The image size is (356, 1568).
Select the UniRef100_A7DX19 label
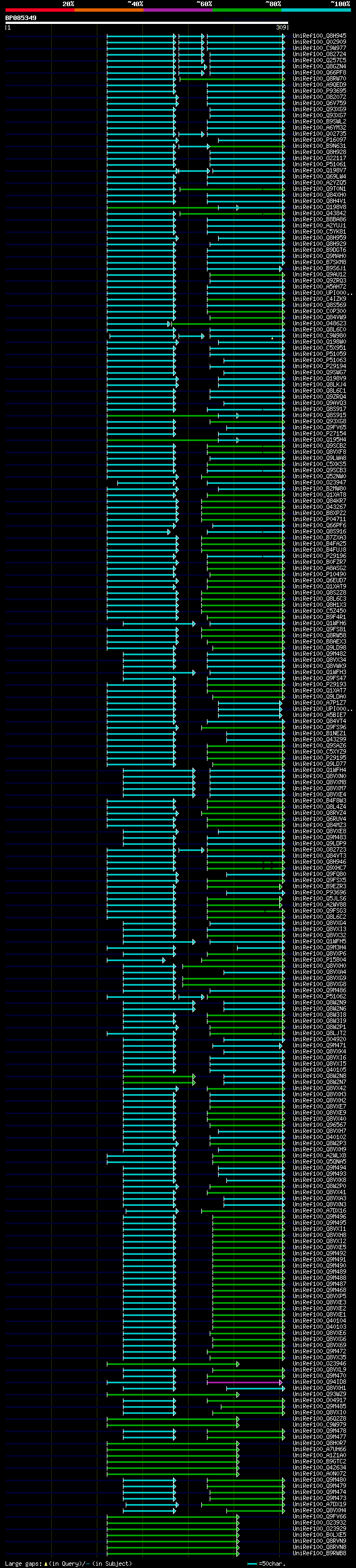pyautogui.click(x=319, y=1505)
